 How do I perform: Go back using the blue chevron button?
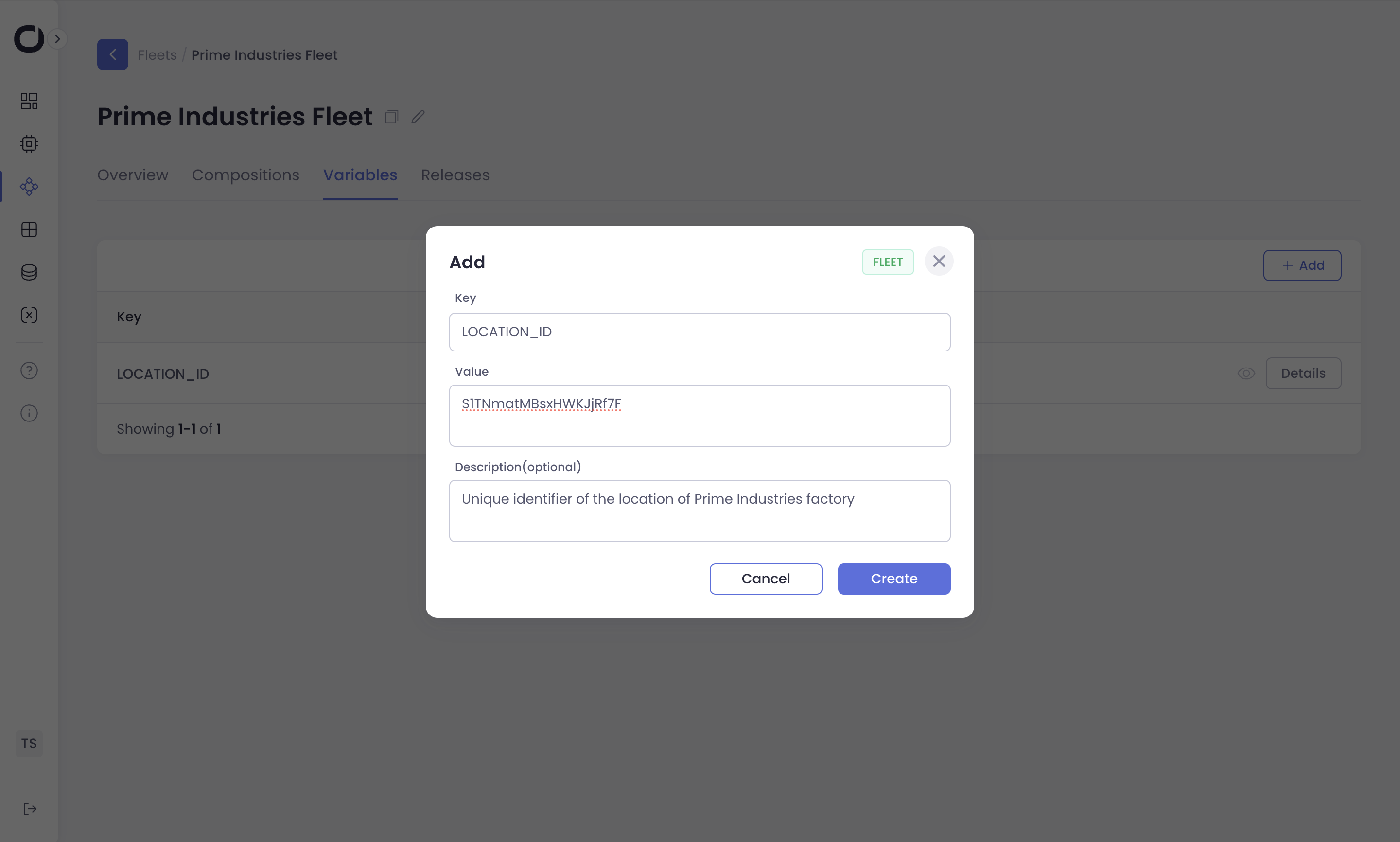(x=112, y=54)
